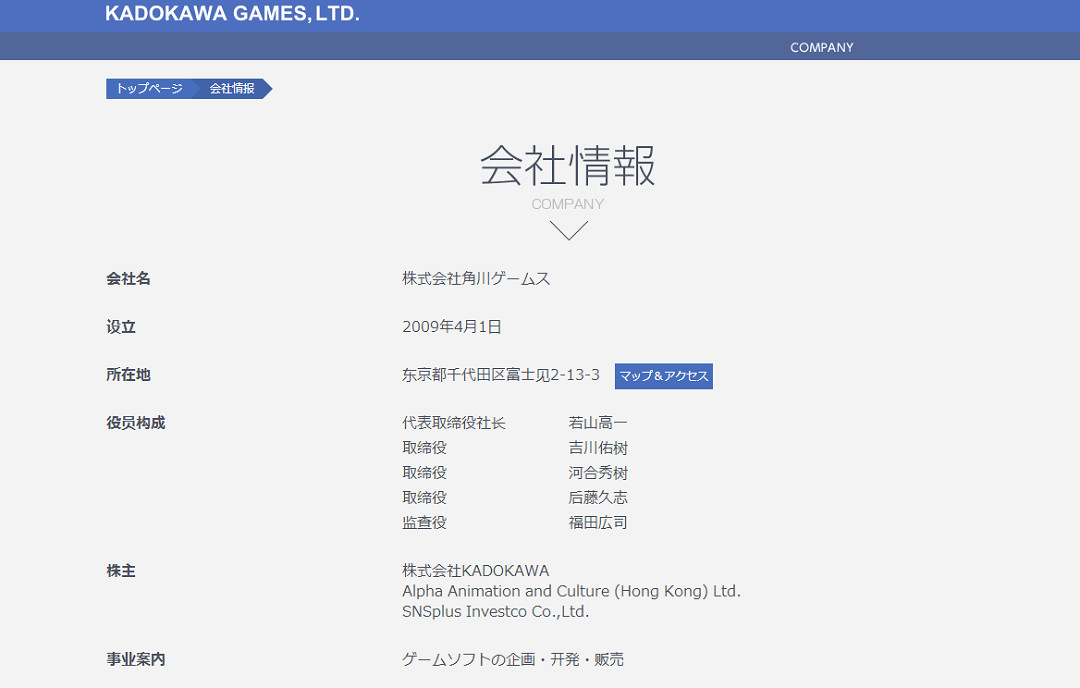
Task: Click the 役員構成 row label
Action: pos(136,423)
